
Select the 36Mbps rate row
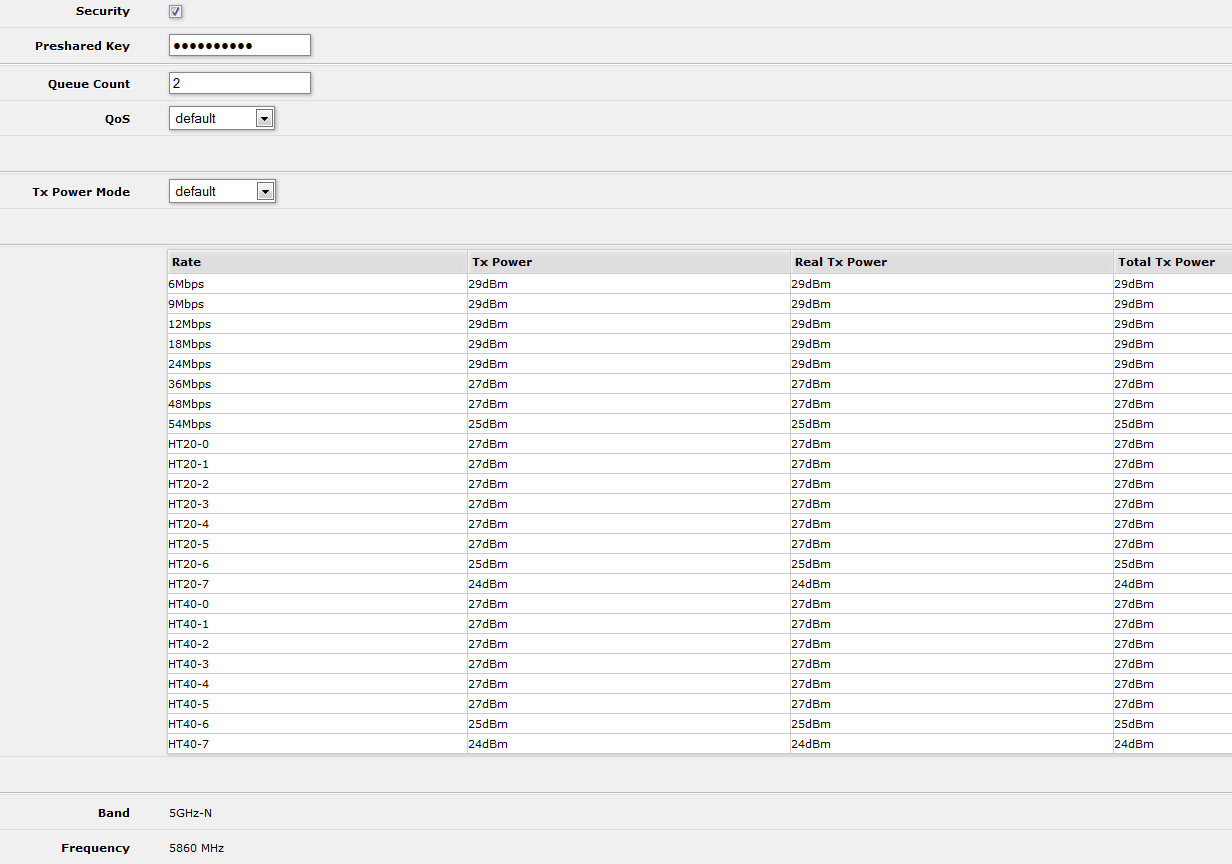[x=700, y=384]
